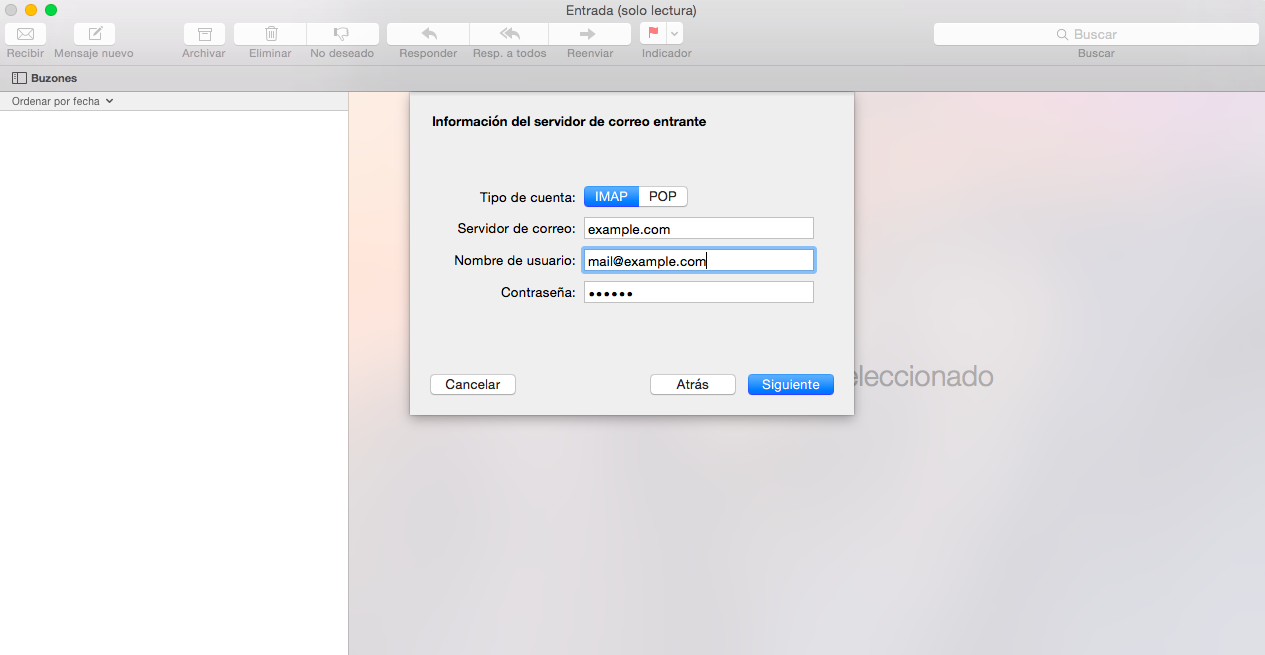Click the Contraseña password field
Image resolution: width=1265 pixels, height=655 pixels.
point(699,293)
